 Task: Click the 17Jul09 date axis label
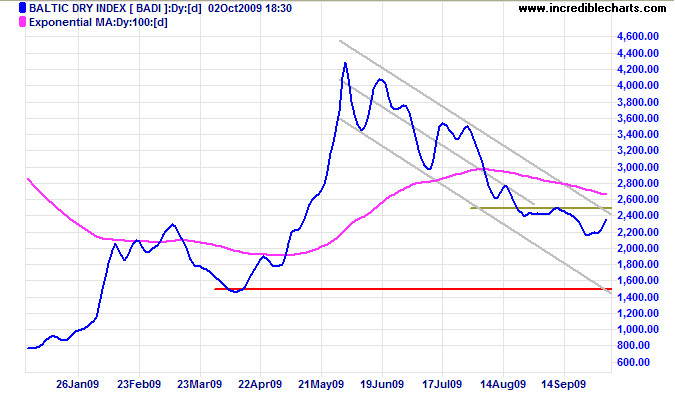click(x=442, y=384)
